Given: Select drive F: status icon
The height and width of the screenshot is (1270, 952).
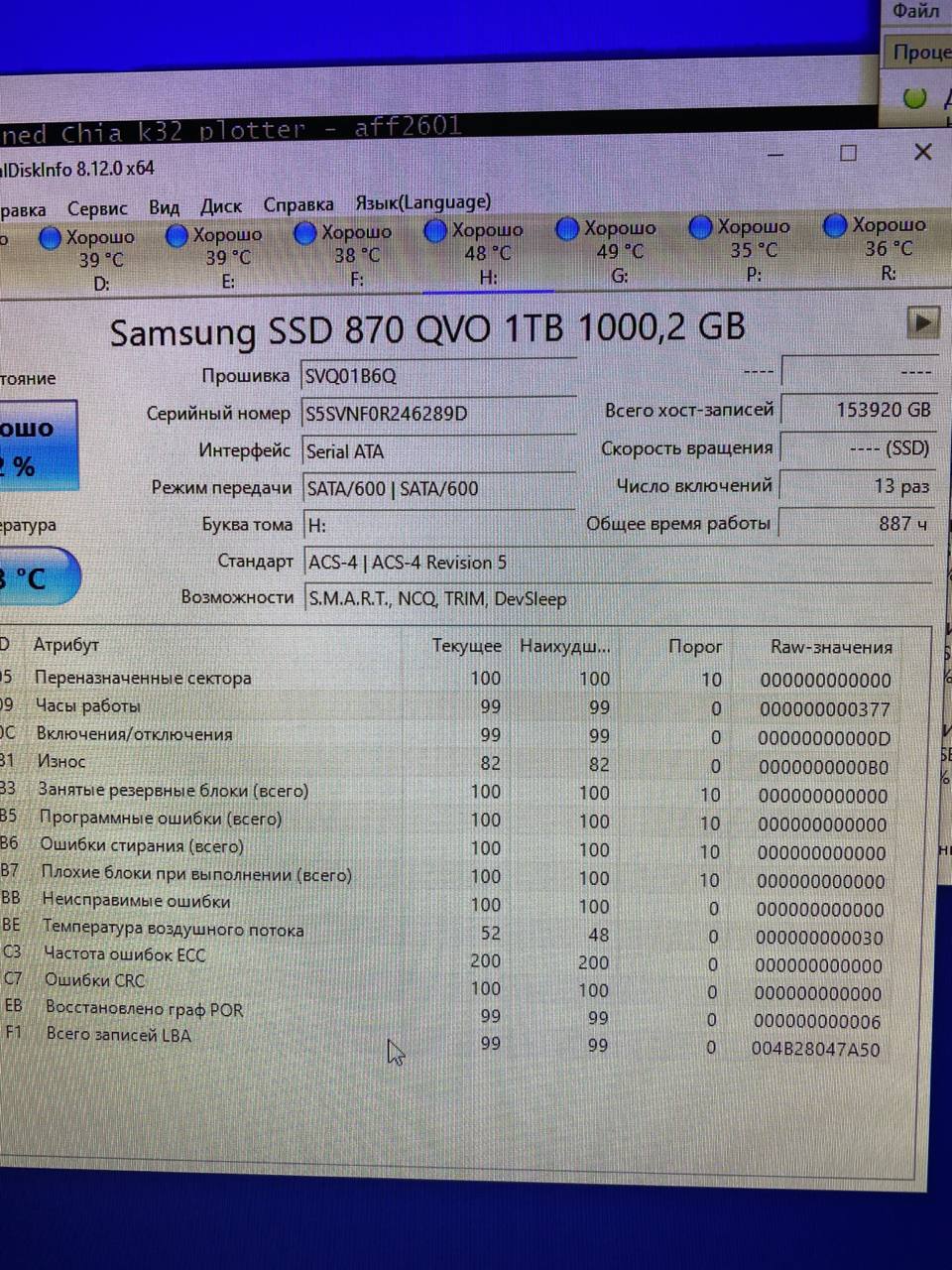Looking at the screenshot, I should [x=305, y=233].
